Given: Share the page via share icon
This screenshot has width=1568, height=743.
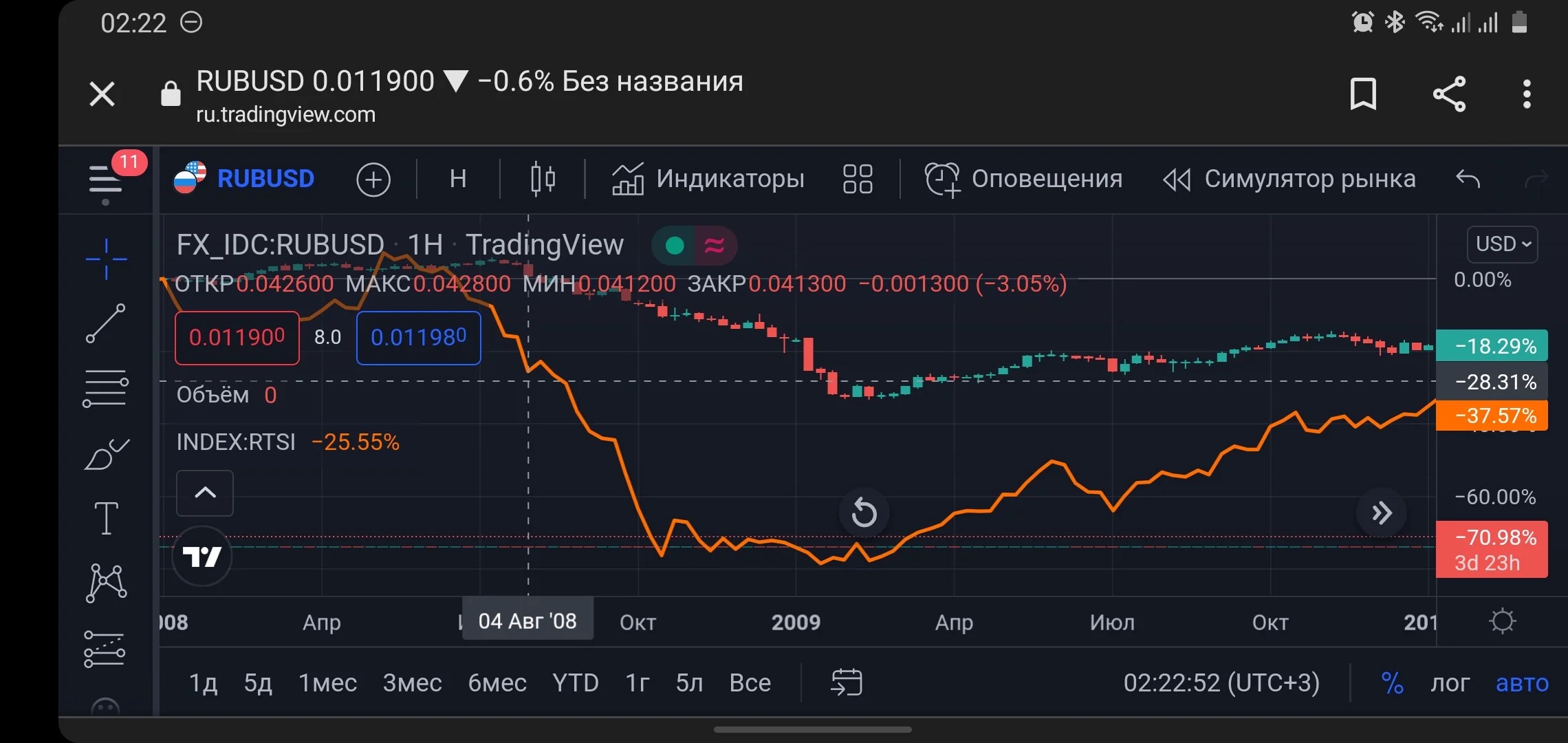Looking at the screenshot, I should click(1449, 94).
